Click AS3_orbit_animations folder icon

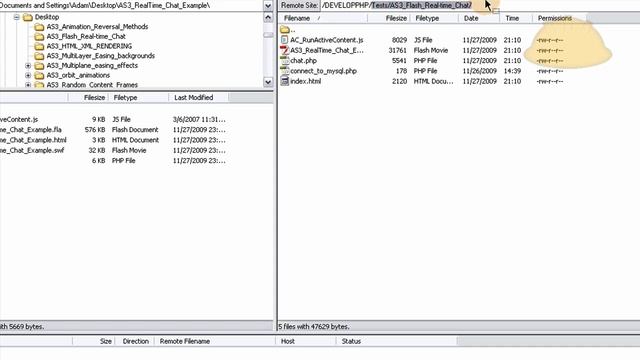coord(39,76)
